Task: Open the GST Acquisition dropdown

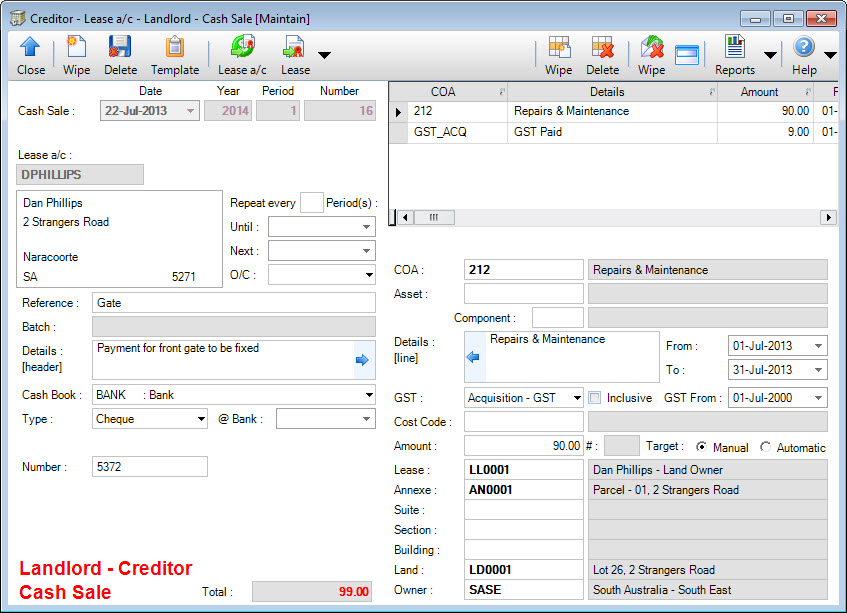Action: point(577,398)
